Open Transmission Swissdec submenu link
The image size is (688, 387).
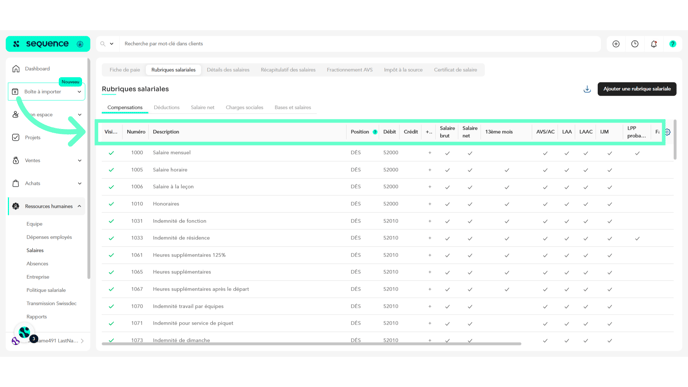point(51,304)
